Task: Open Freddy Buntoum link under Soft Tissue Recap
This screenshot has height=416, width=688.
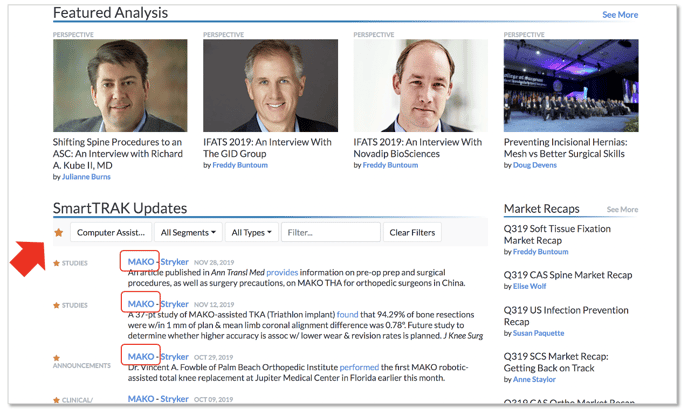Action: 541,252
